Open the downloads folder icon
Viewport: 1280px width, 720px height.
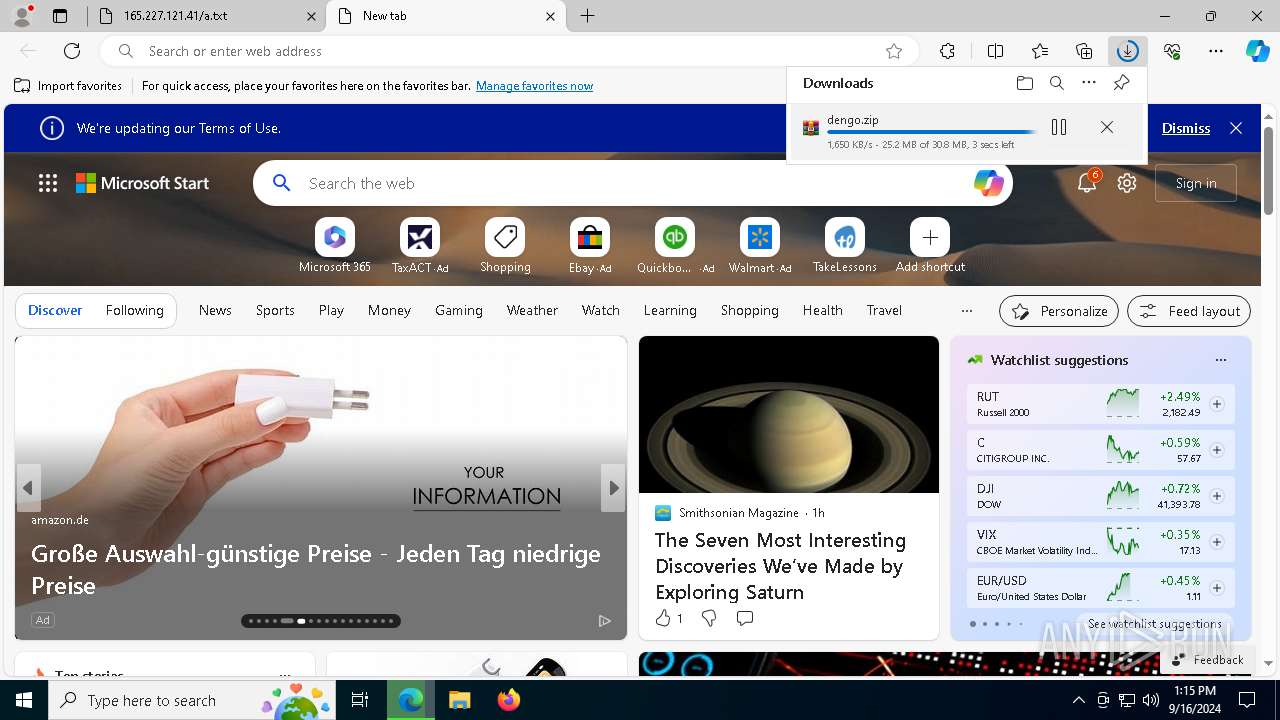click(1025, 83)
